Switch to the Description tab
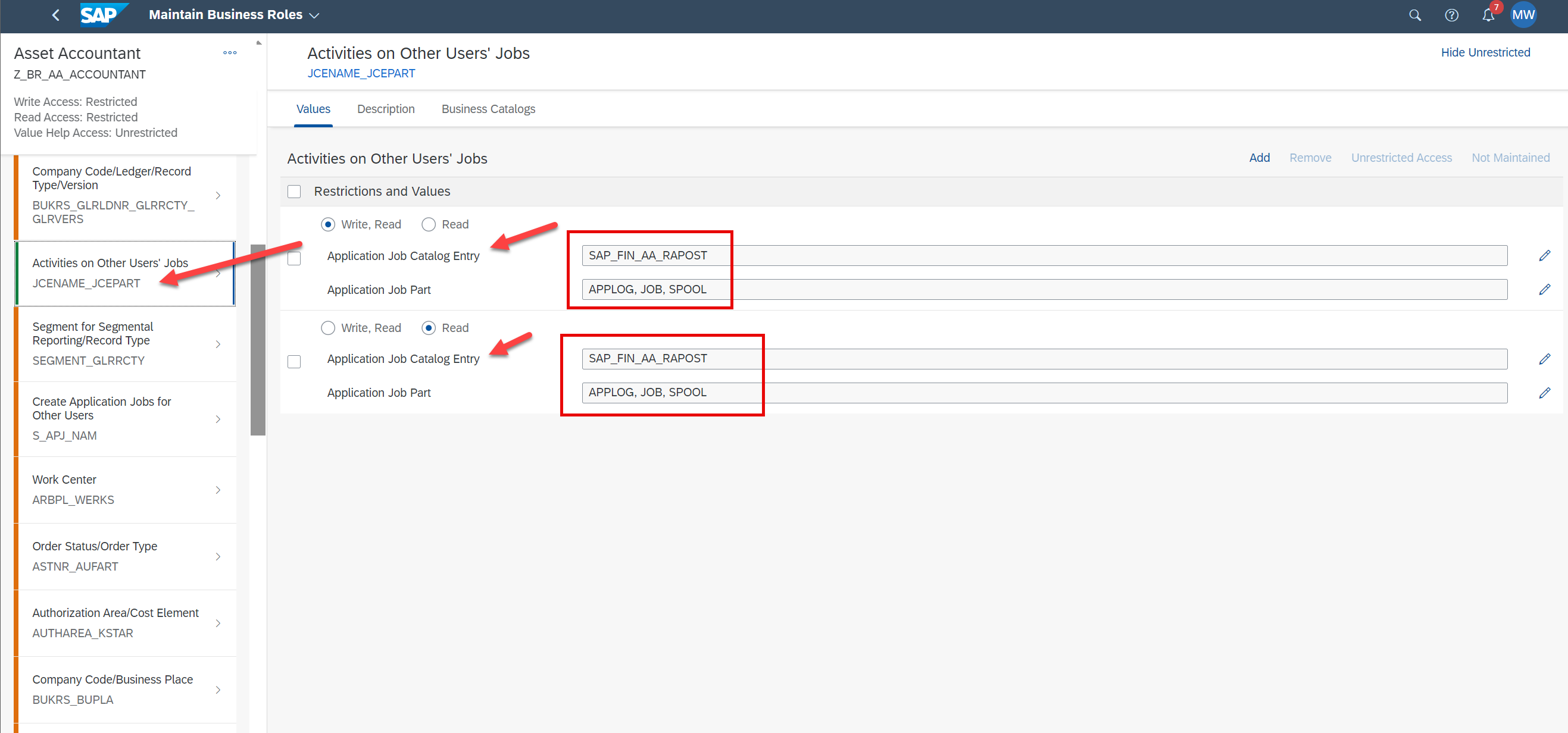Viewport: 1568px width, 733px height. tap(386, 109)
